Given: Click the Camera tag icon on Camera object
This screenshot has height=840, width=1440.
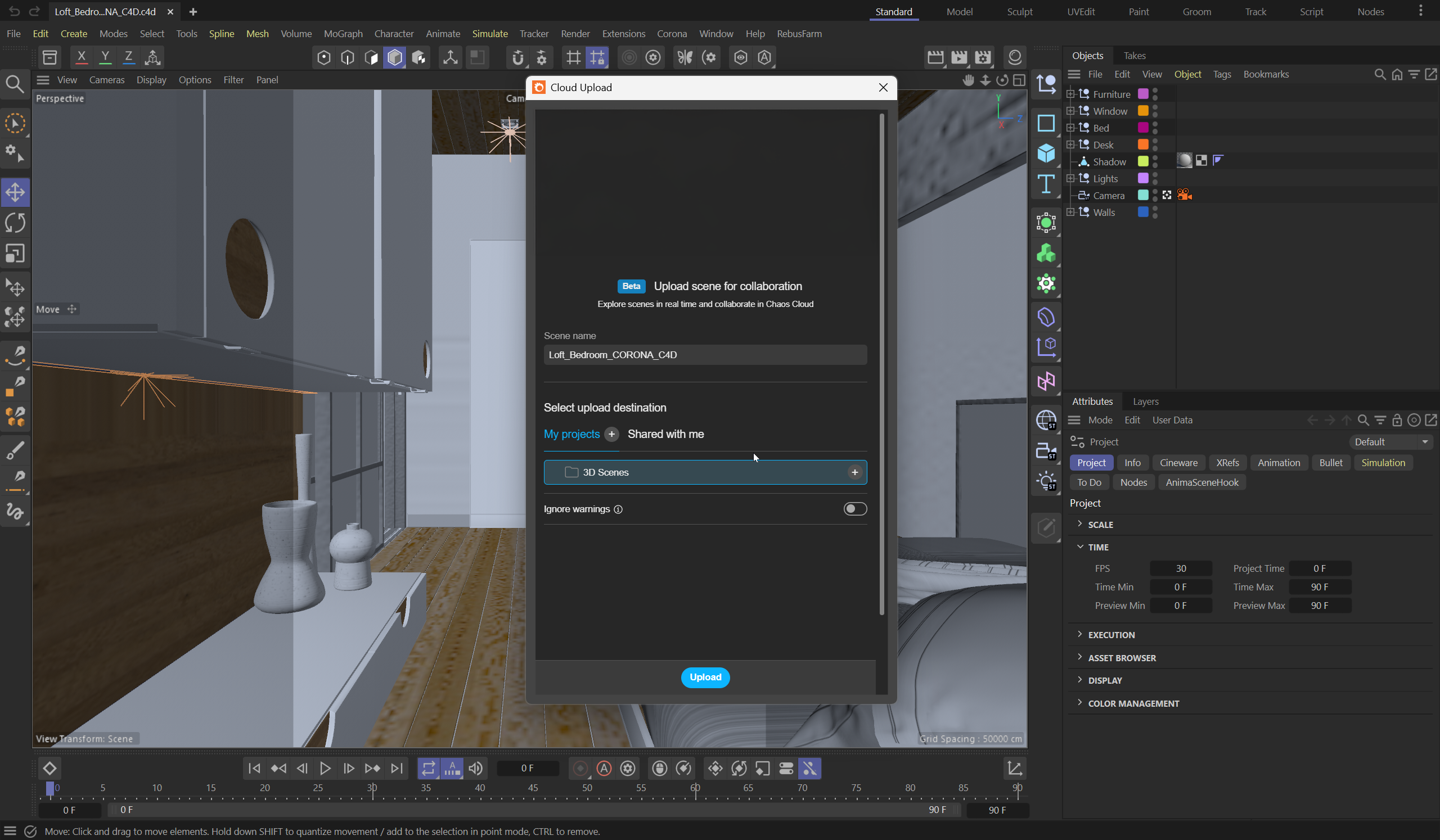Looking at the screenshot, I should point(1184,195).
